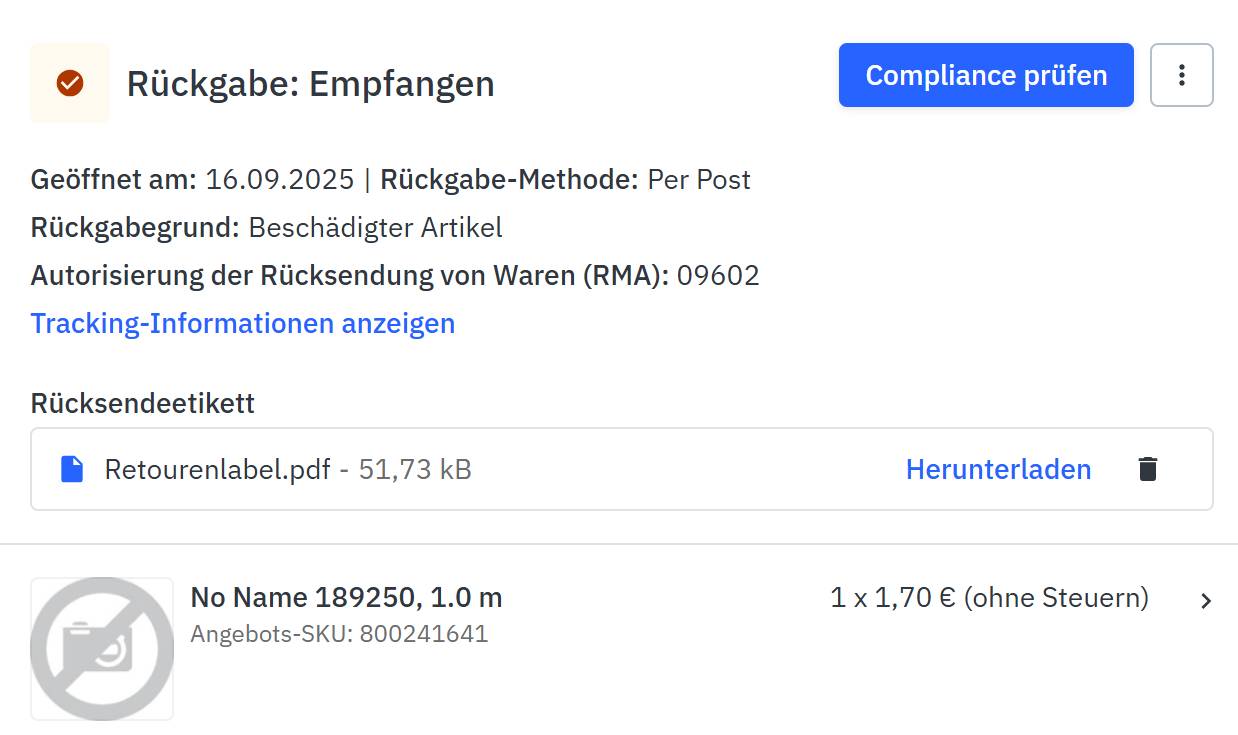1238x735 pixels.
Task: Delete the Retourenlabel.pdf using the trash icon
Action: tap(1148, 468)
